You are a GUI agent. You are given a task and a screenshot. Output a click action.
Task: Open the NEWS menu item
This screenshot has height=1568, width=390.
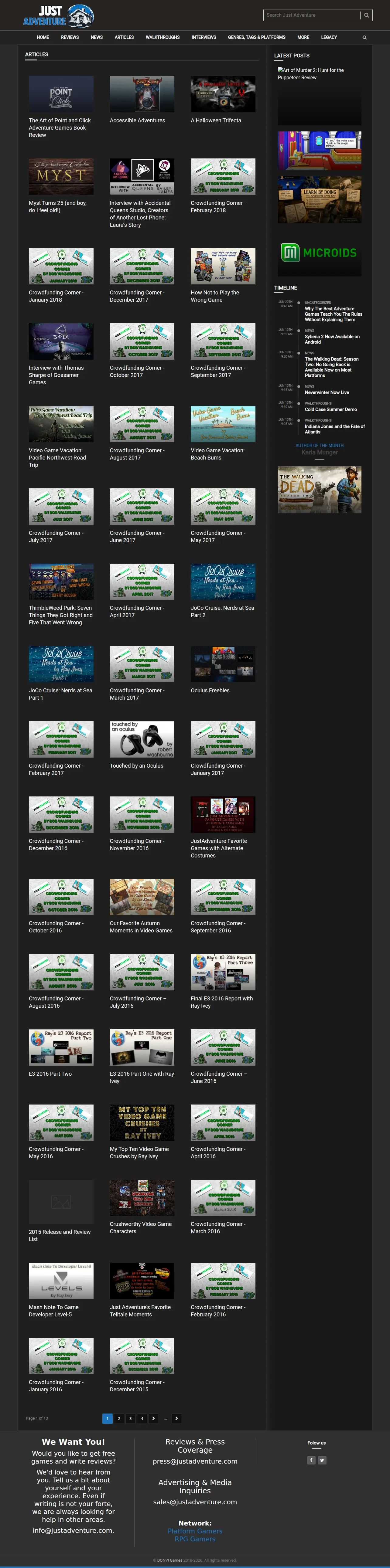pos(97,38)
